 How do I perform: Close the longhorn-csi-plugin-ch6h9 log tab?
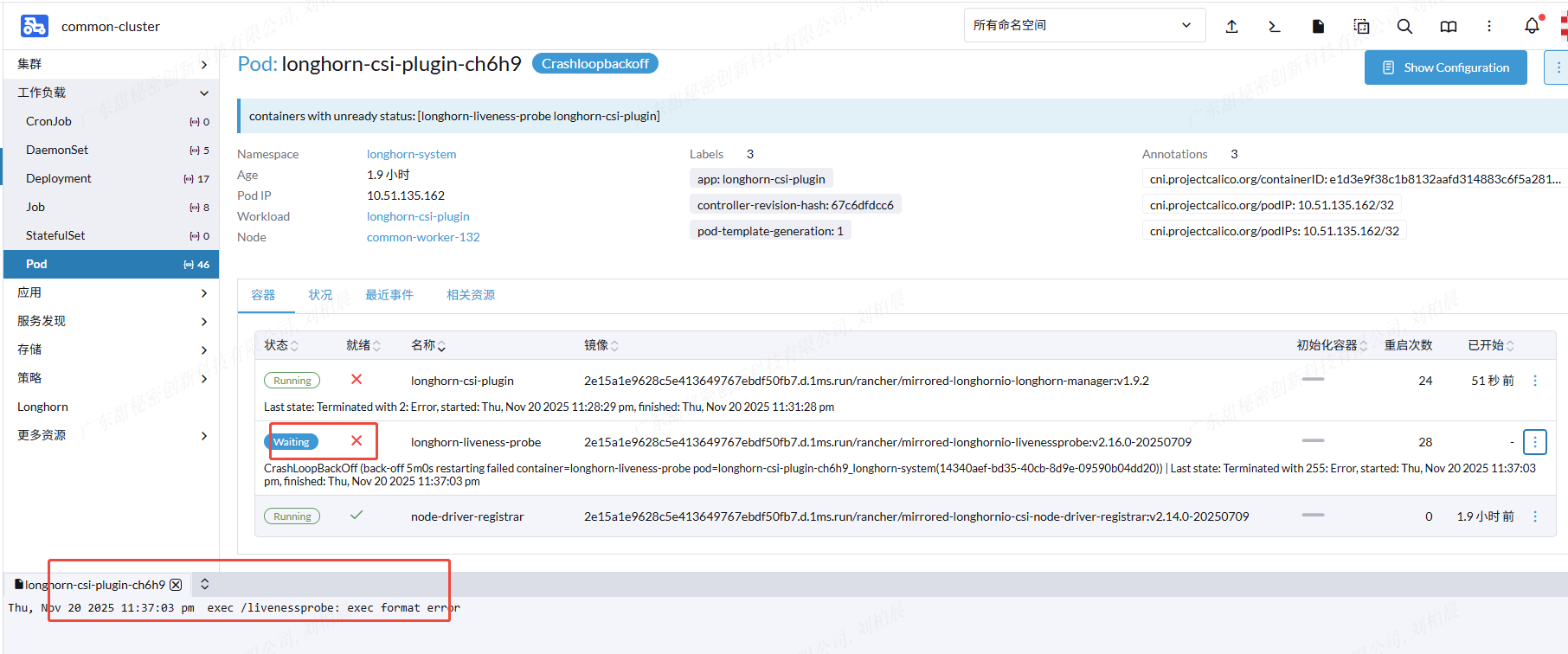point(177,585)
